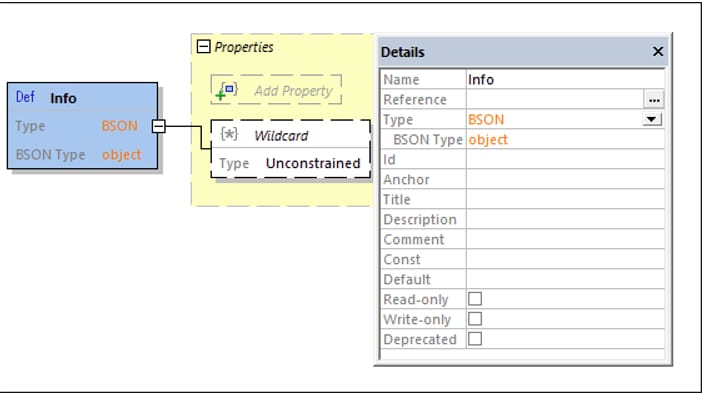Viewport: 703px width, 393px height.
Task: Collapse the Properties section
Action: click(x=204, y=46)
